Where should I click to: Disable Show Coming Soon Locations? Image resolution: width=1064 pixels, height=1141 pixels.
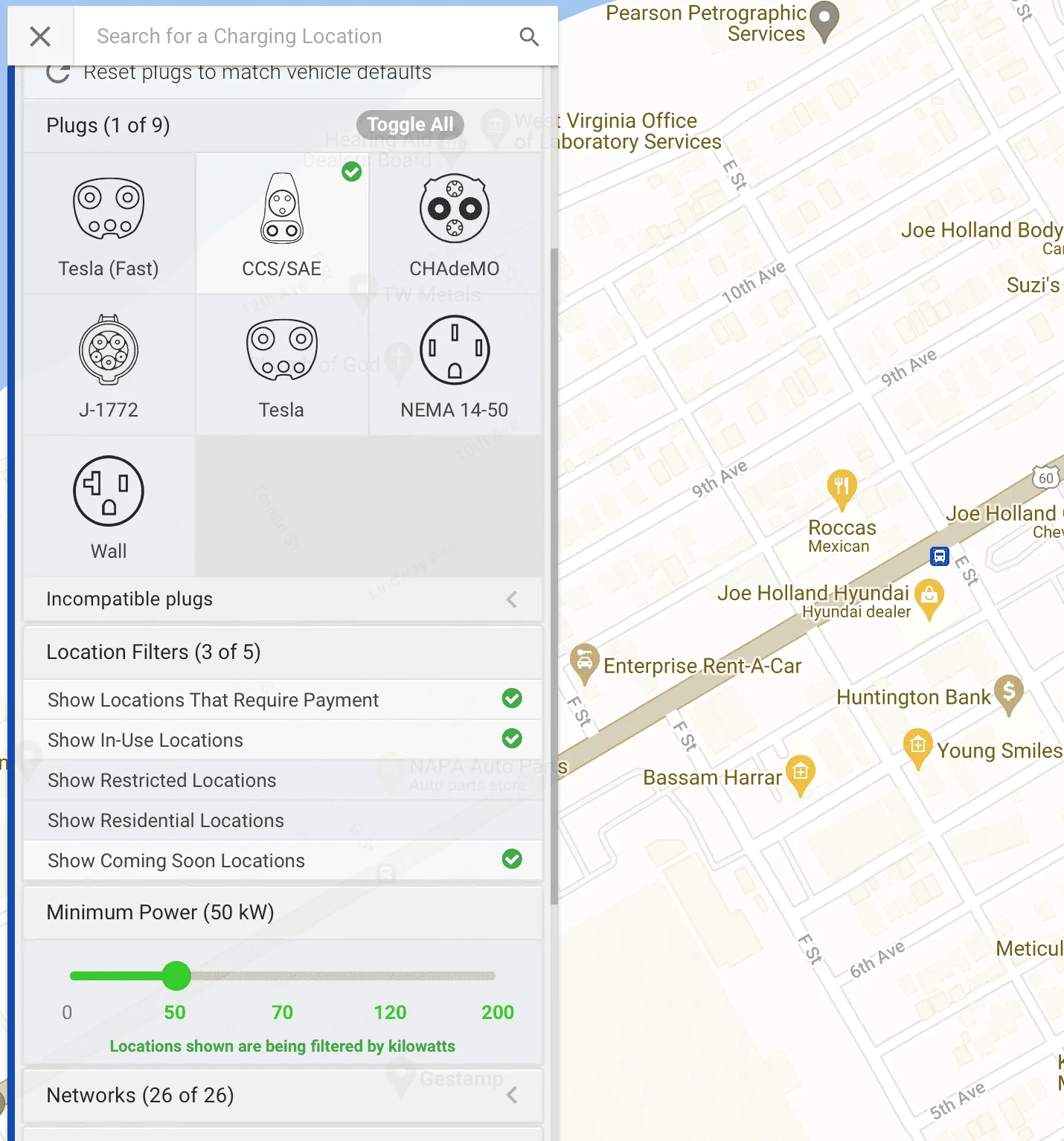click(x=283, y=860)
